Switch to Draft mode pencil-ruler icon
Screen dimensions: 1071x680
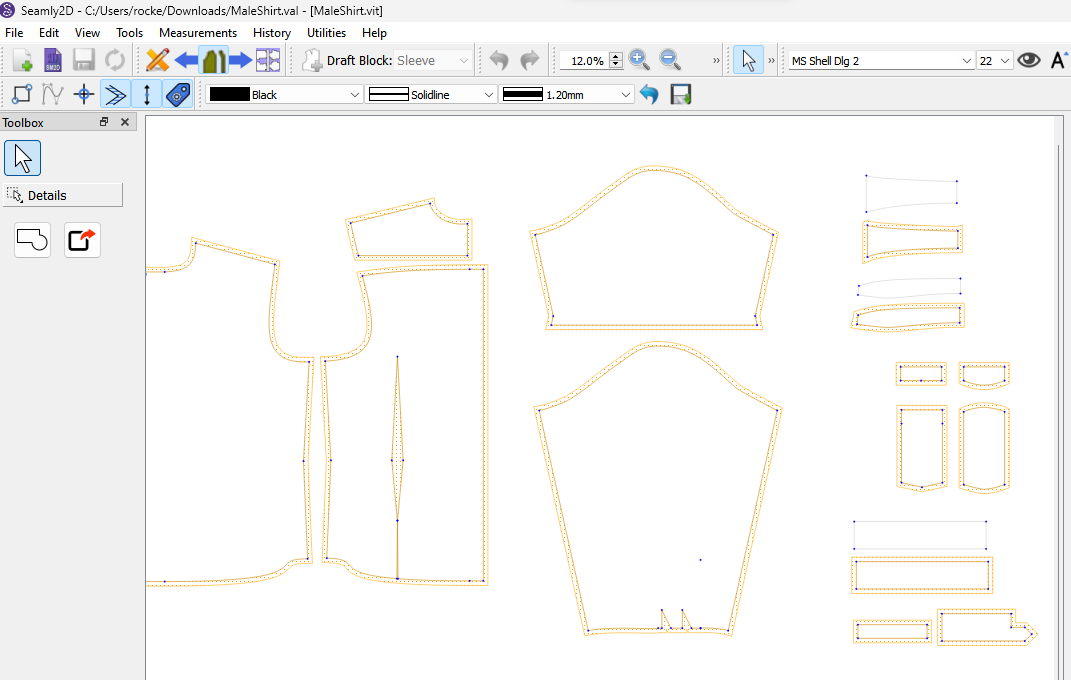coord(157,60)
